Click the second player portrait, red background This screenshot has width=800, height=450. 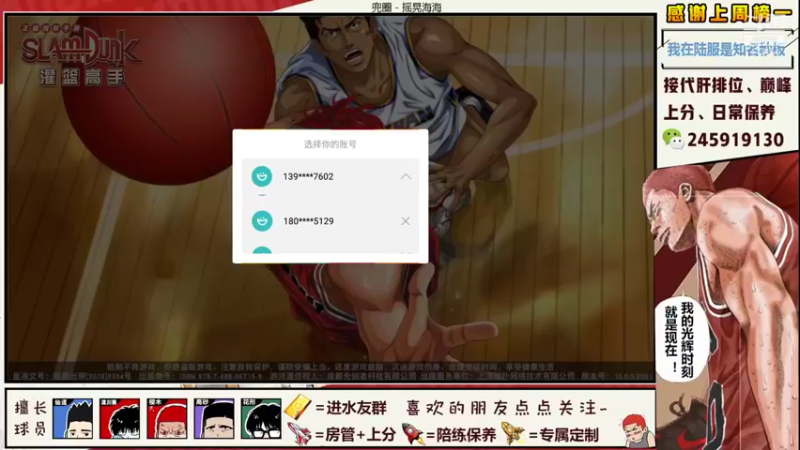pyautogui.click(x=119, y=418)
